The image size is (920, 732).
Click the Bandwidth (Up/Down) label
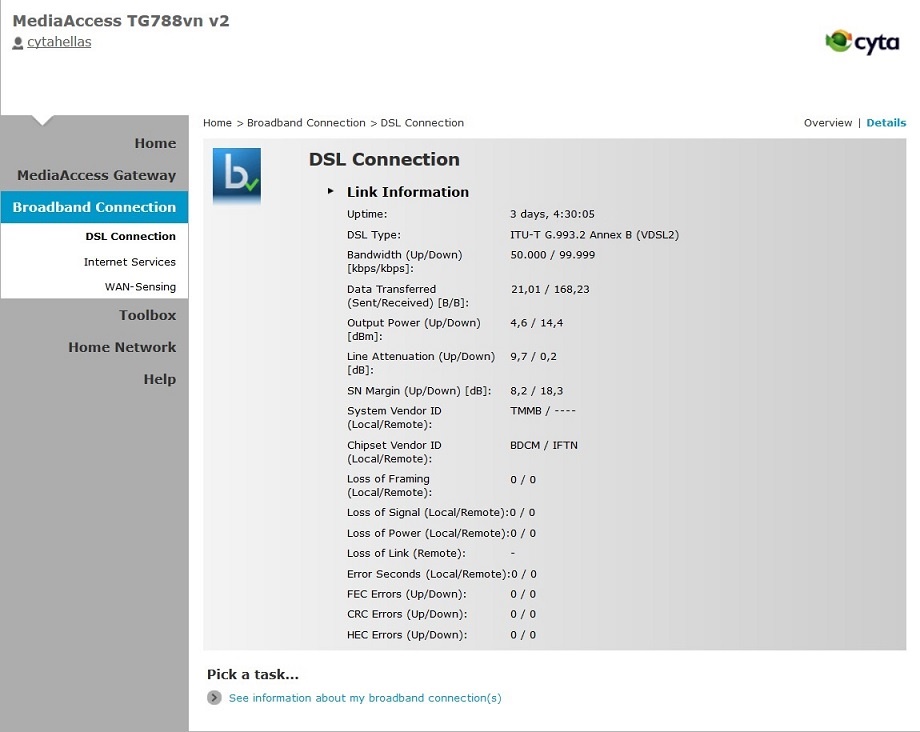[x=404, y=262]
